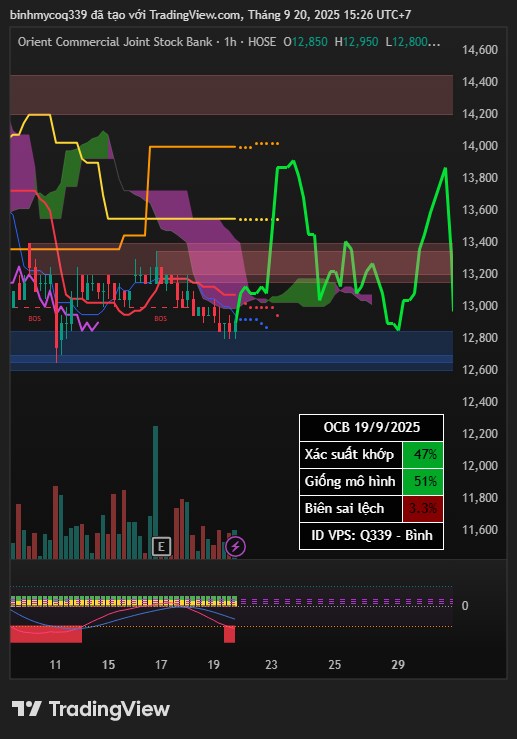
Task: Select the Orient Commercial Joint Stock Bank title
Action: [x=115, y=42]
